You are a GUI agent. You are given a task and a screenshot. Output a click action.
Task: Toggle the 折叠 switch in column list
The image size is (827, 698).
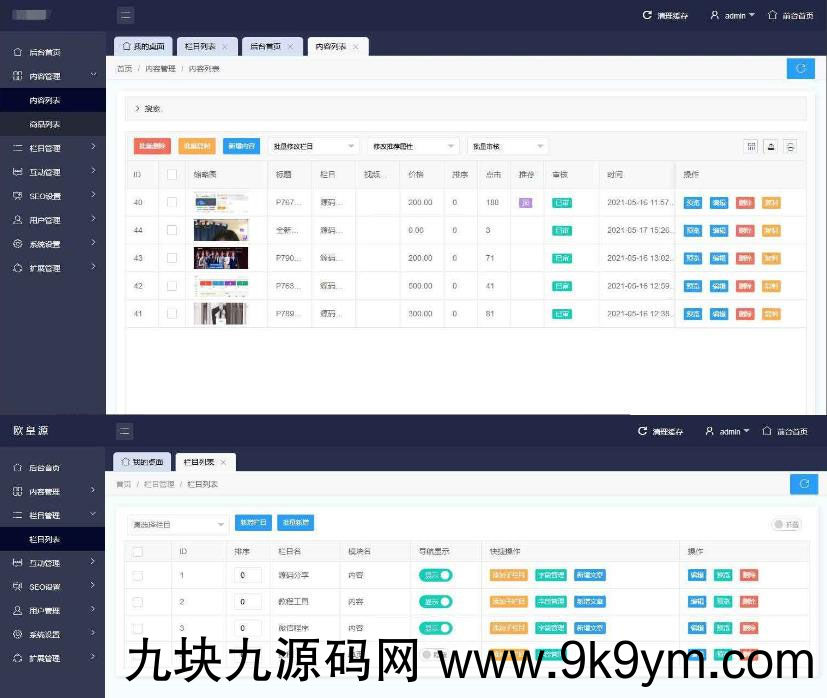(786, 524)
